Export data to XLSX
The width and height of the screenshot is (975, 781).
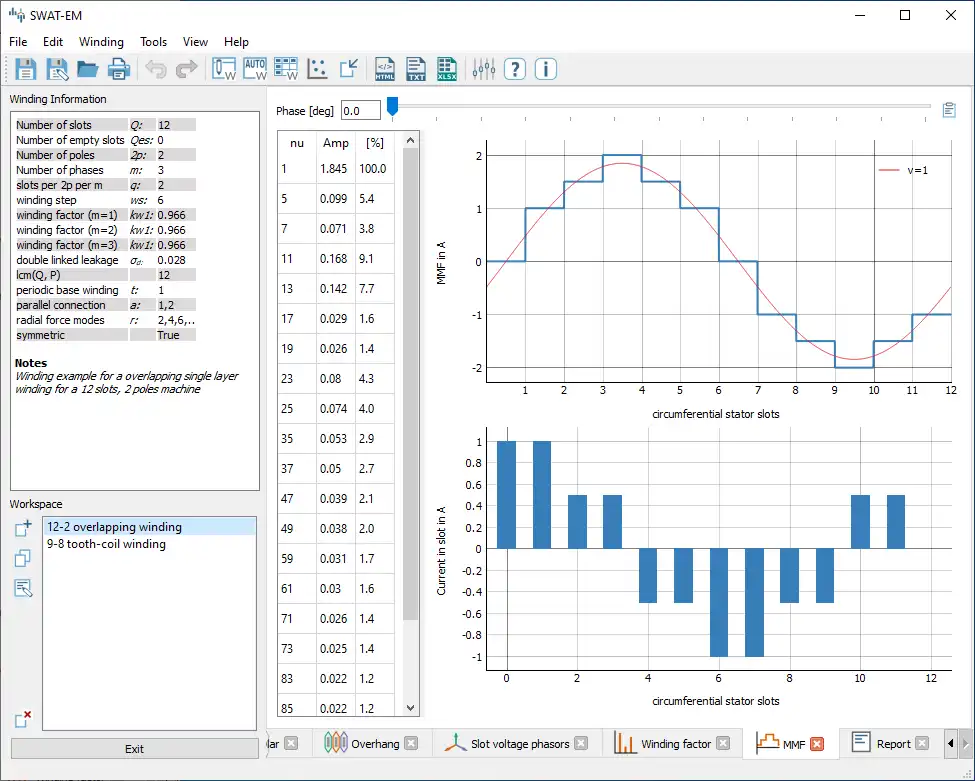click(x=447, y=69)
